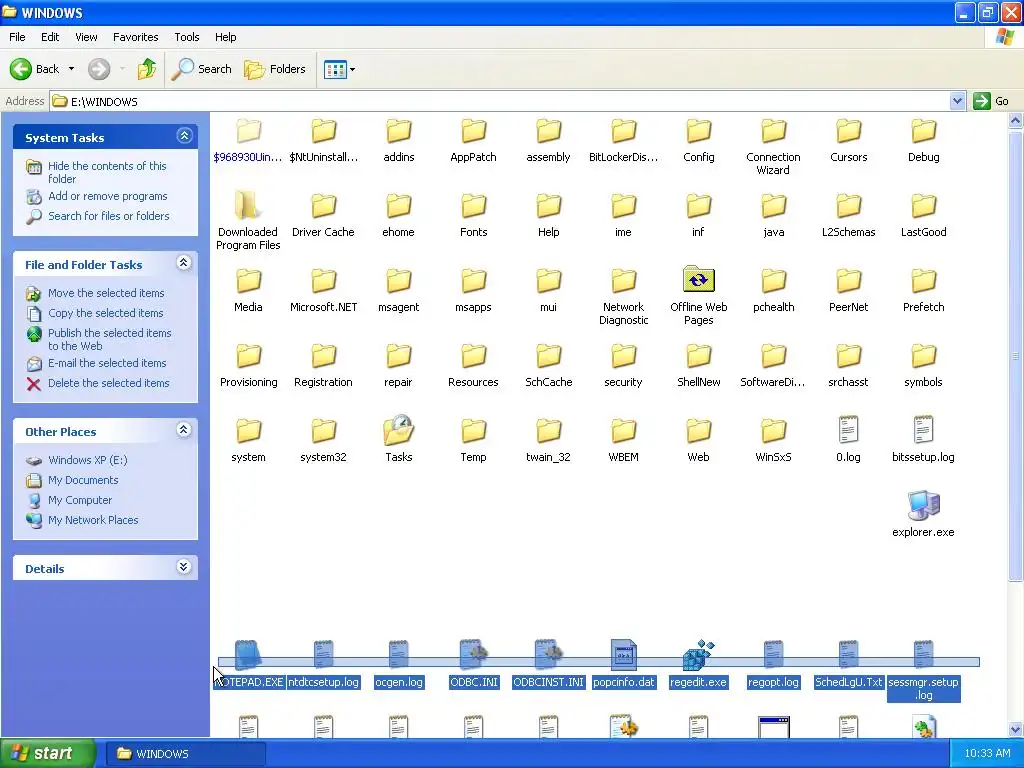
Task: Click Delete the selected items link
Action: click(108, 383)
